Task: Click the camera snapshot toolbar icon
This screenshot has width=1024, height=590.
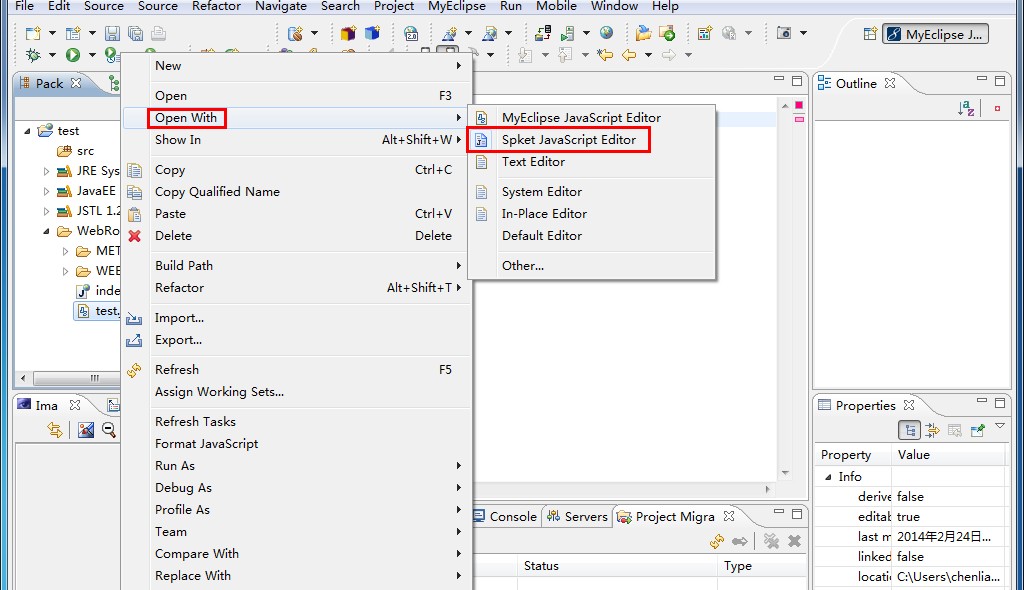Action: coord(784,33)
